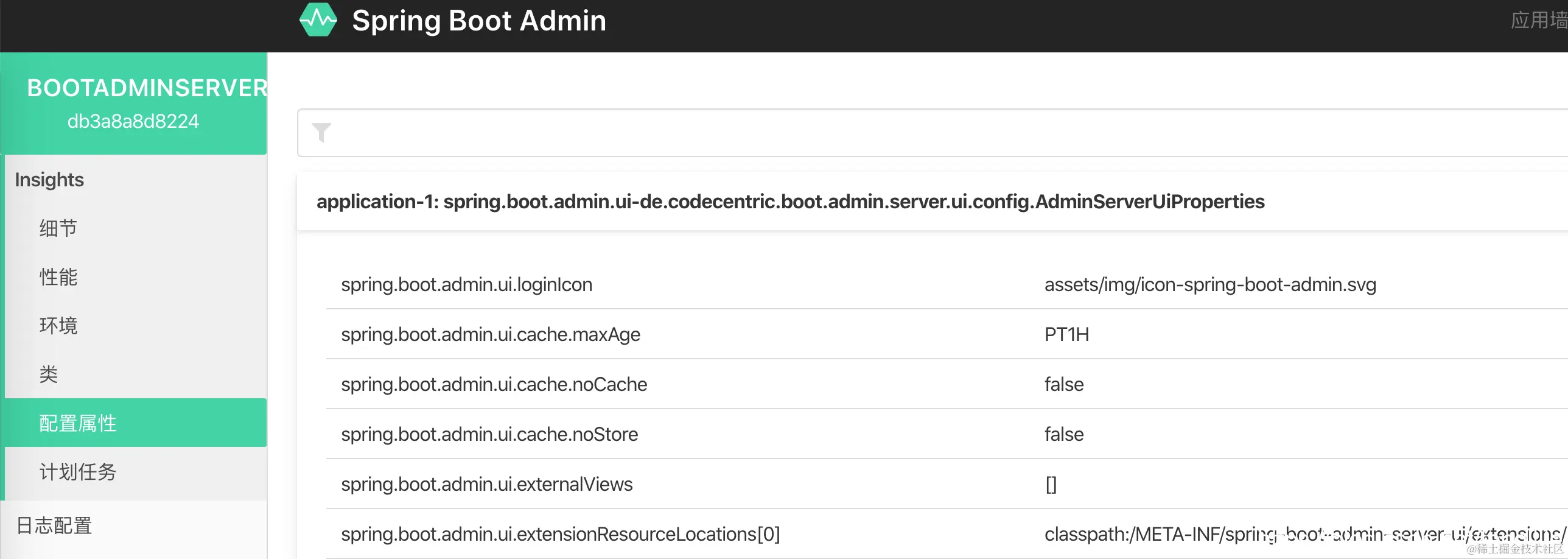Image resolution: width=1568 pixels, height=559 pixels.
Task: Select the PT1H value
Action: pos(1067,334)
